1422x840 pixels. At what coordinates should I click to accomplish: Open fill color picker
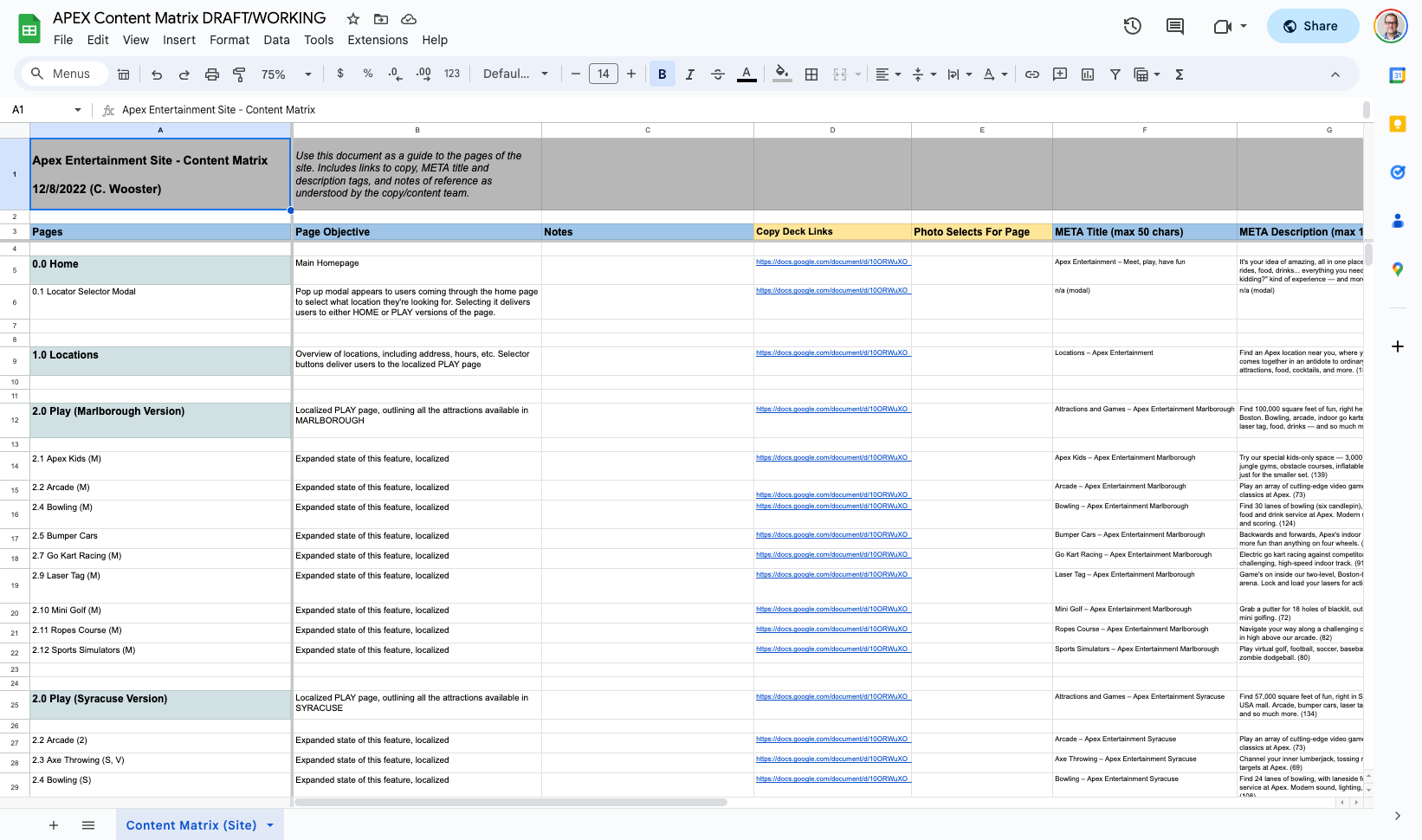(782, 74)
